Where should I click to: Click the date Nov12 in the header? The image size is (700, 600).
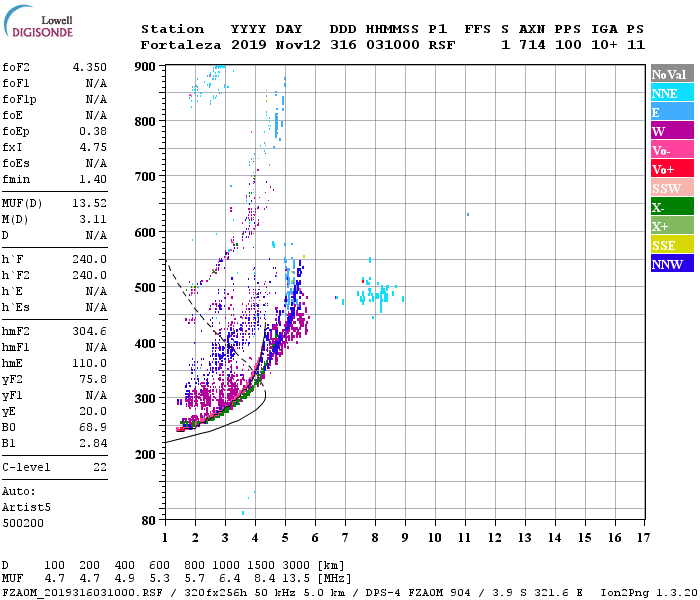click(x=298, y=45)
